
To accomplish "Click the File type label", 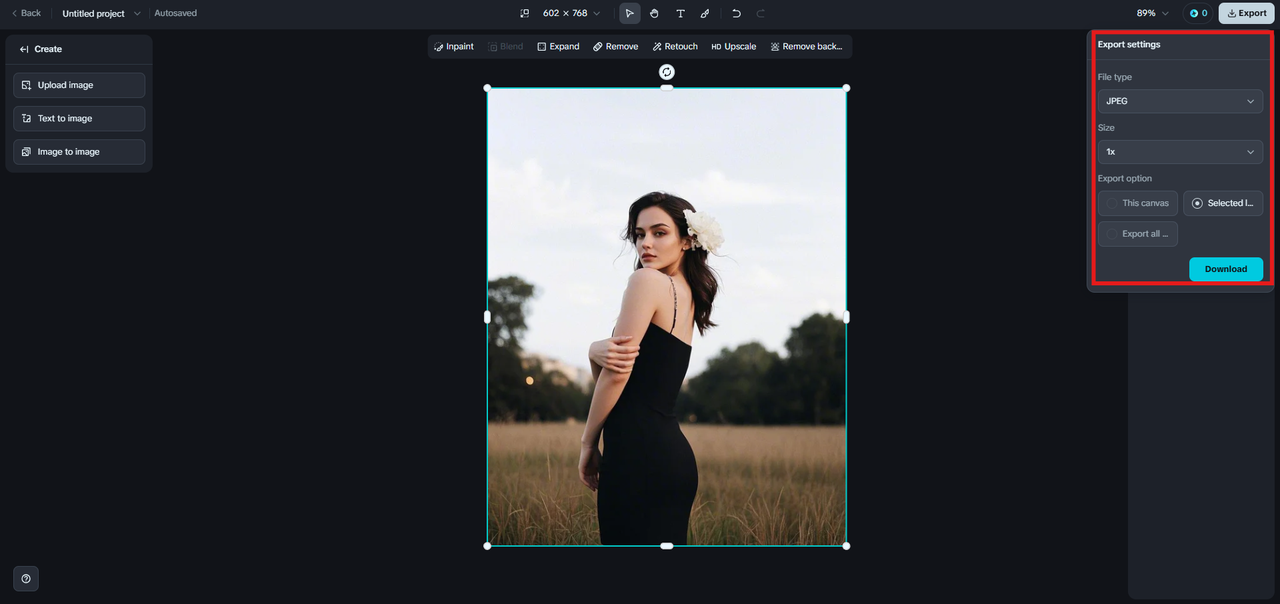I will (x=1115, y=77).
